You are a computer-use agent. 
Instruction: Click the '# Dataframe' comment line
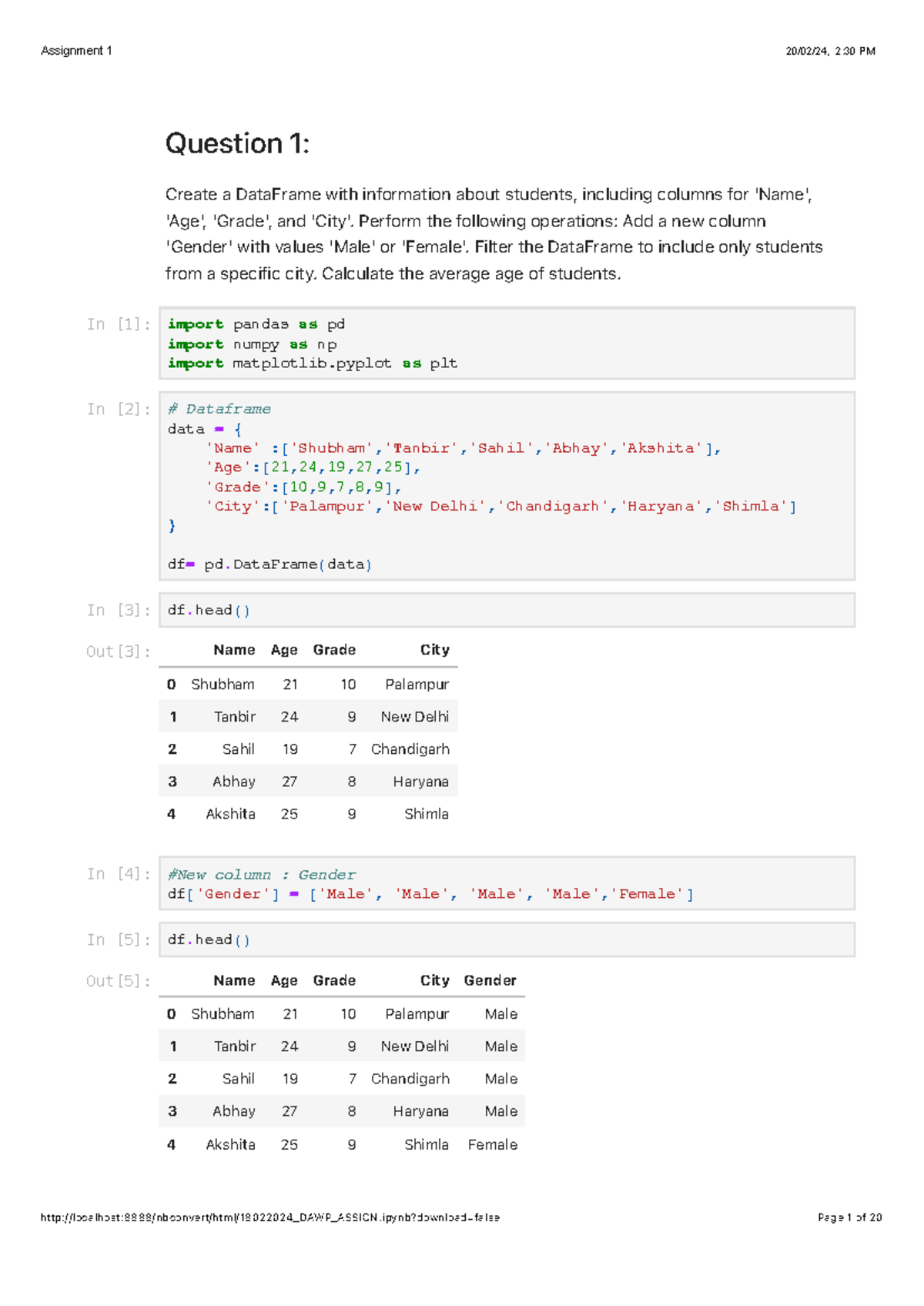point(219,409)
